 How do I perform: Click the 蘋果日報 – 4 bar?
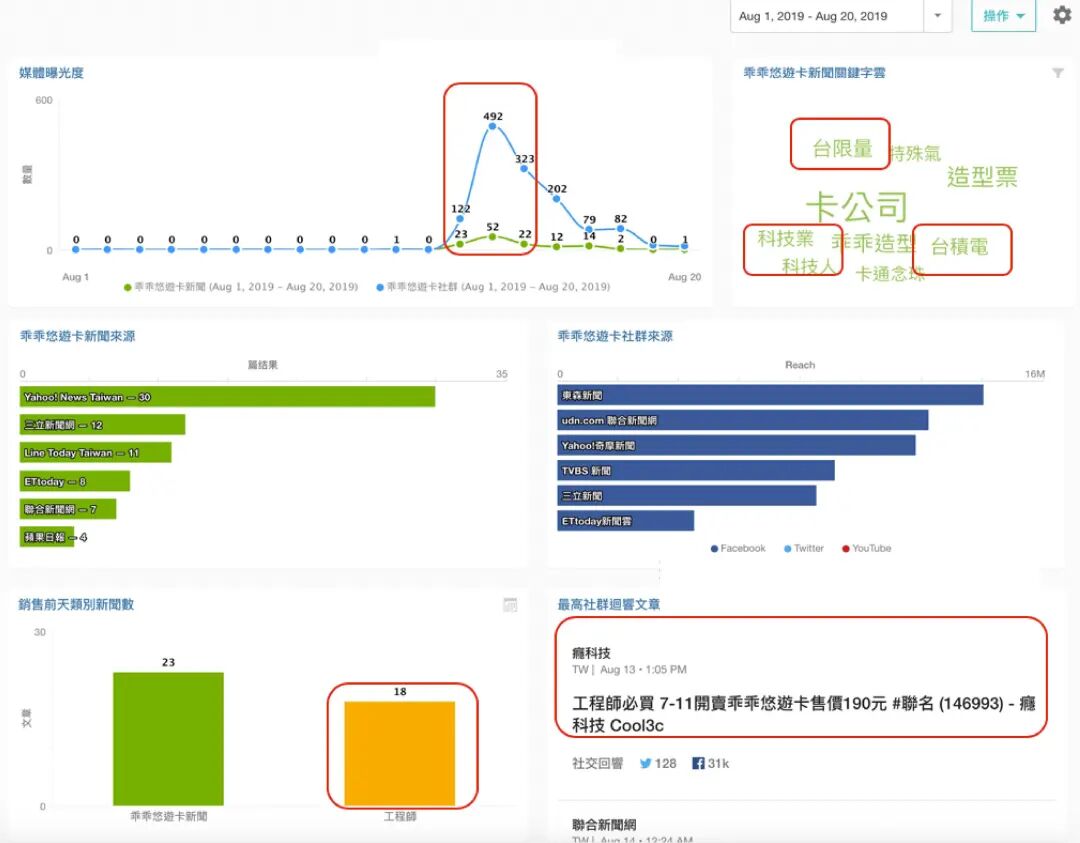click(47, 537)
